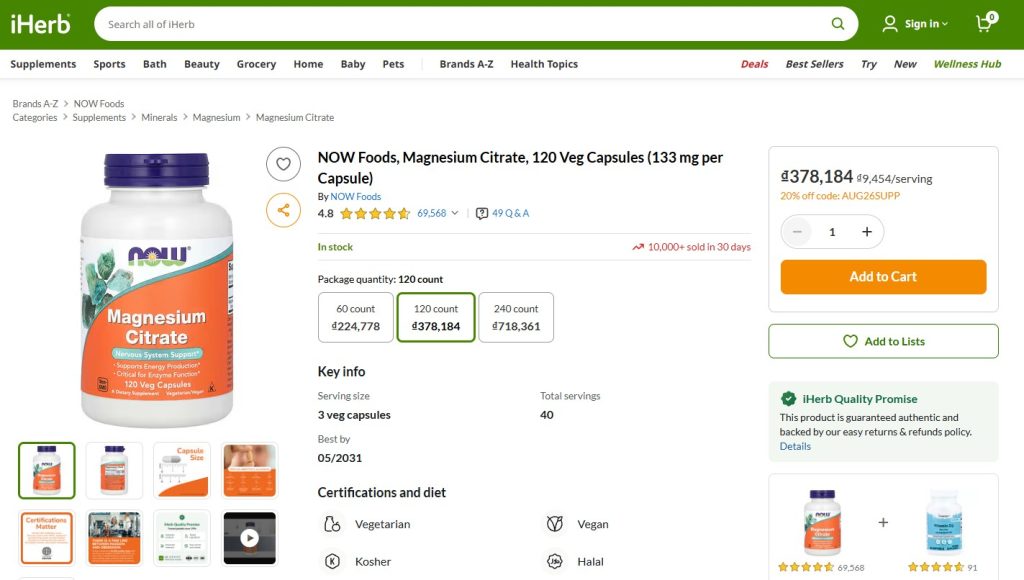Open the Supplements menu
This screenshot has width=1024, height=580.
[x=43, y=64]
